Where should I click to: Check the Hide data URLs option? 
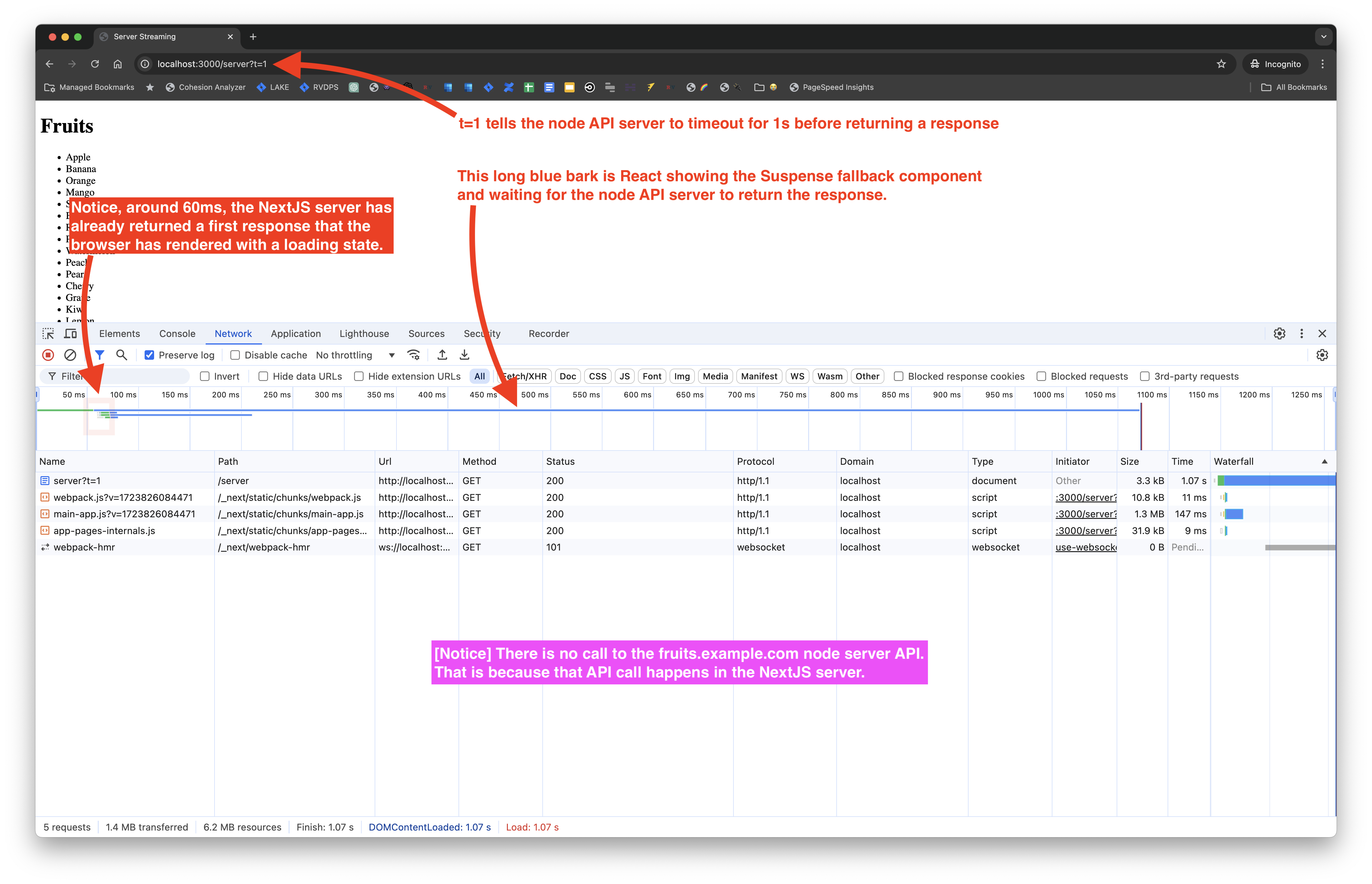click(x=263, y=377)
